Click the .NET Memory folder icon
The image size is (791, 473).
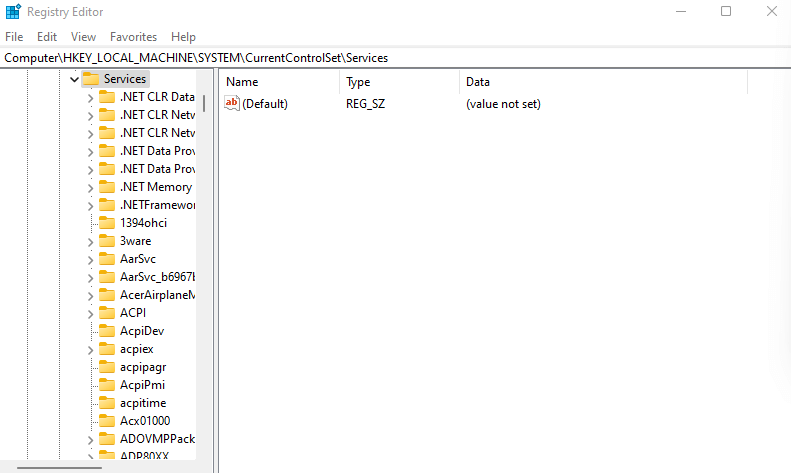(x=107, y=187)
